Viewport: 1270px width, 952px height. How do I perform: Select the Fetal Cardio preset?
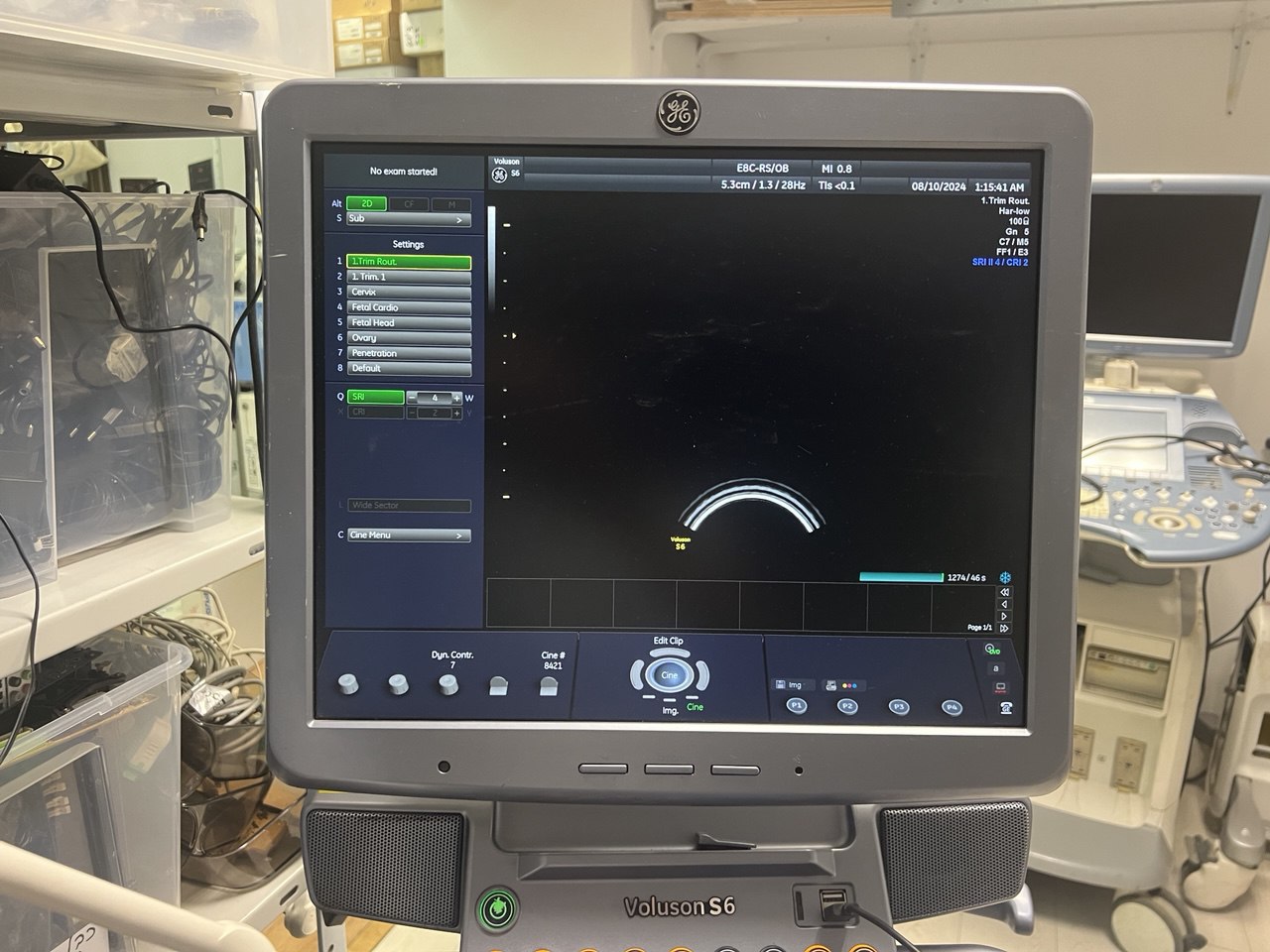(x=408, y=307)
